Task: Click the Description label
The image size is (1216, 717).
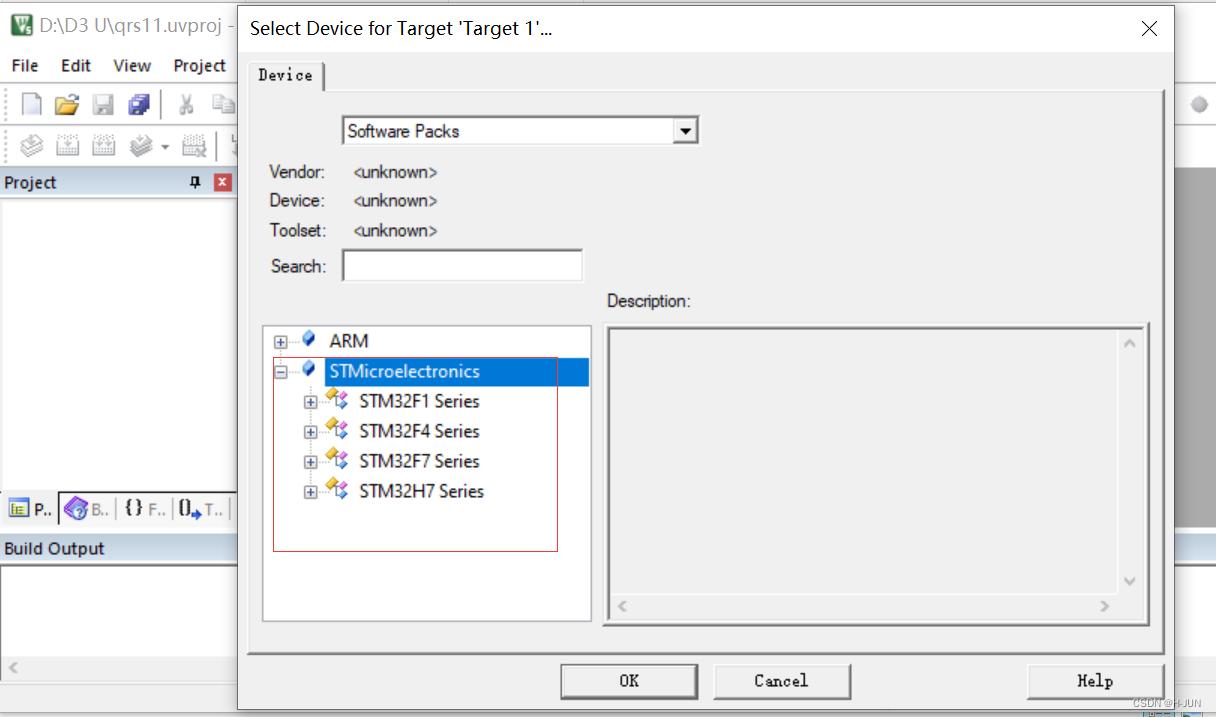Action: coord(648,301)
